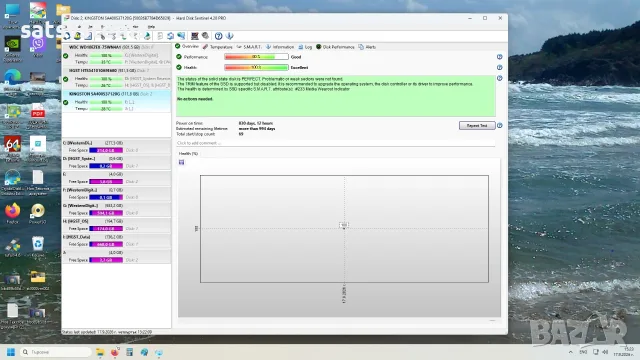Image resolution: width=640 pixels, height=360 pixels.
Task: Click the gray globe toolbar icon
Action: click(205, 36)
